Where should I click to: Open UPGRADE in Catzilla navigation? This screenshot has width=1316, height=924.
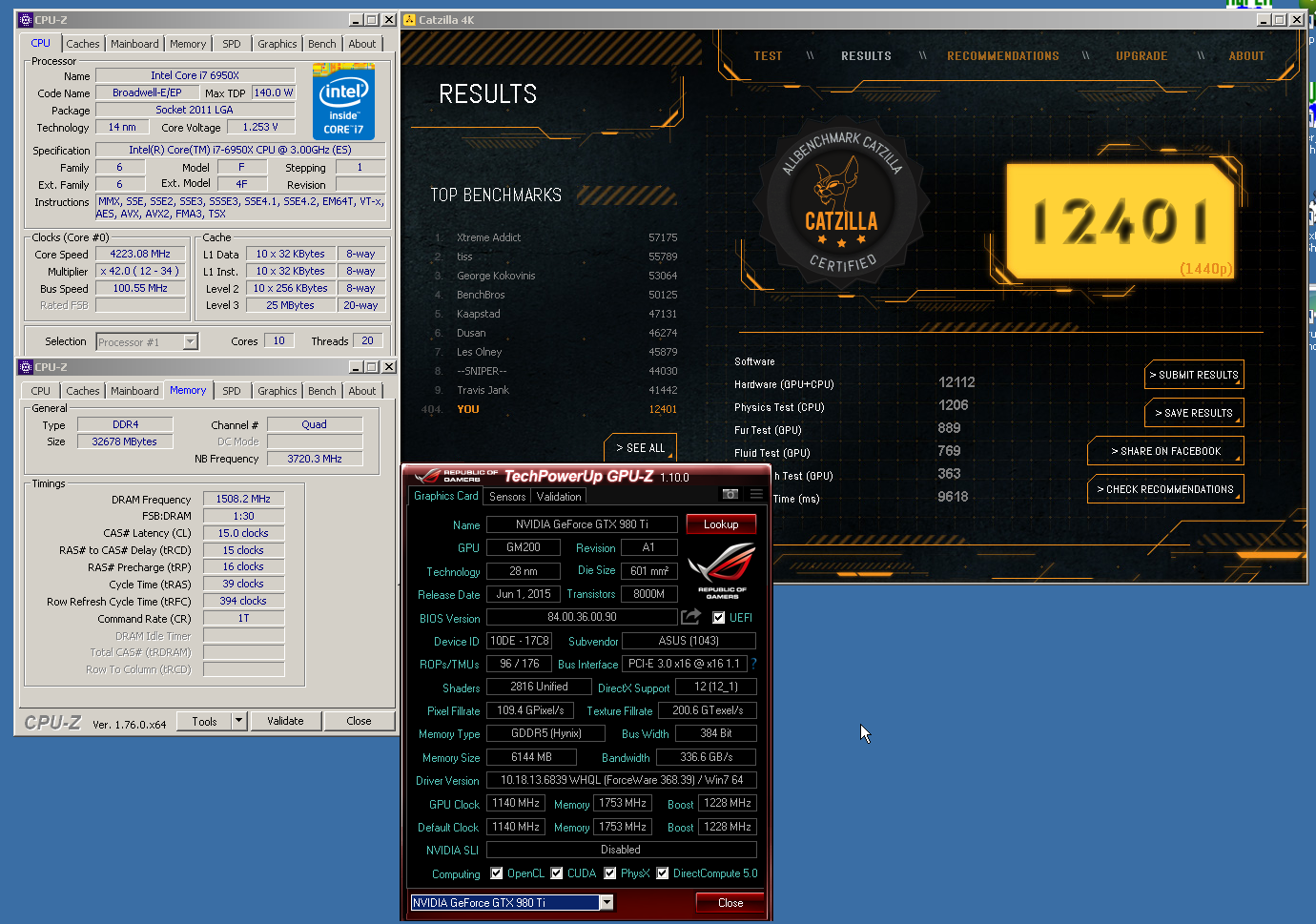click(1141, 56)
